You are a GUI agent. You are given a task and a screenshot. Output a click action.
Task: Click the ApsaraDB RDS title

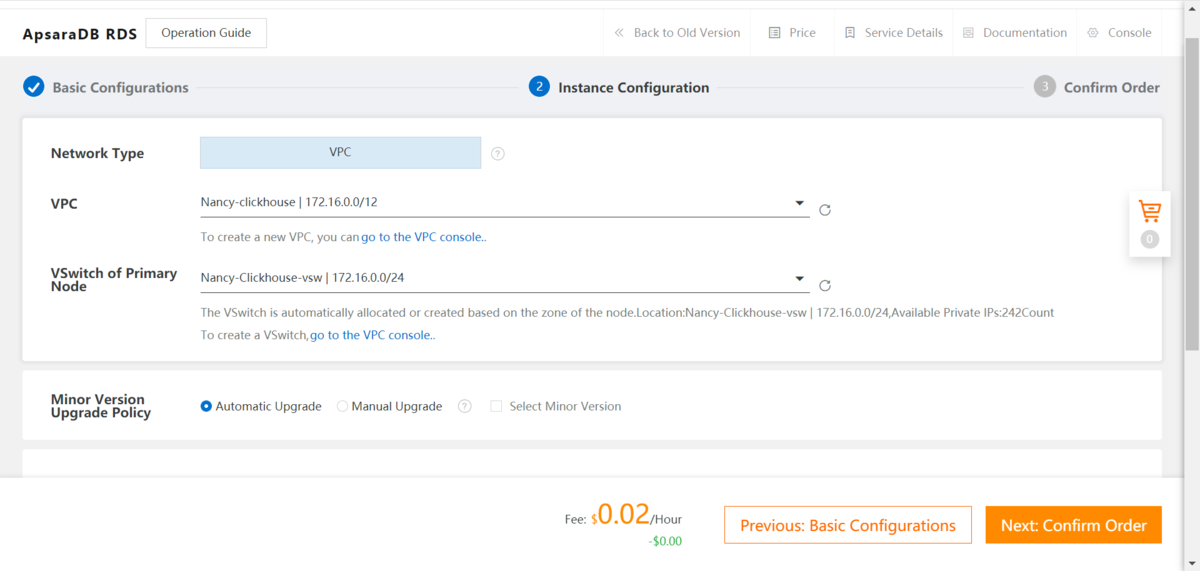pyautogui.click(x=80, y=33)
